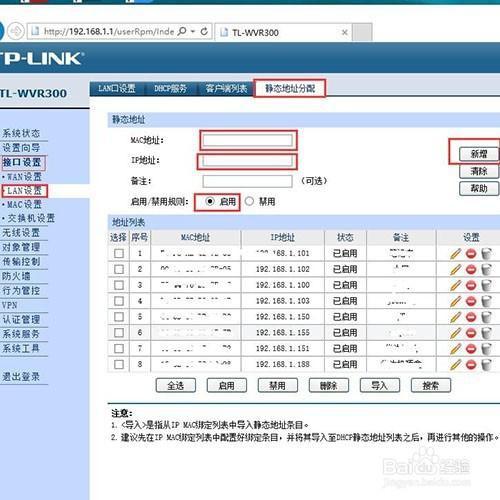The image size is (500, 500).
Task: Click the 新增 button
Action: click(x=479, y=154)
